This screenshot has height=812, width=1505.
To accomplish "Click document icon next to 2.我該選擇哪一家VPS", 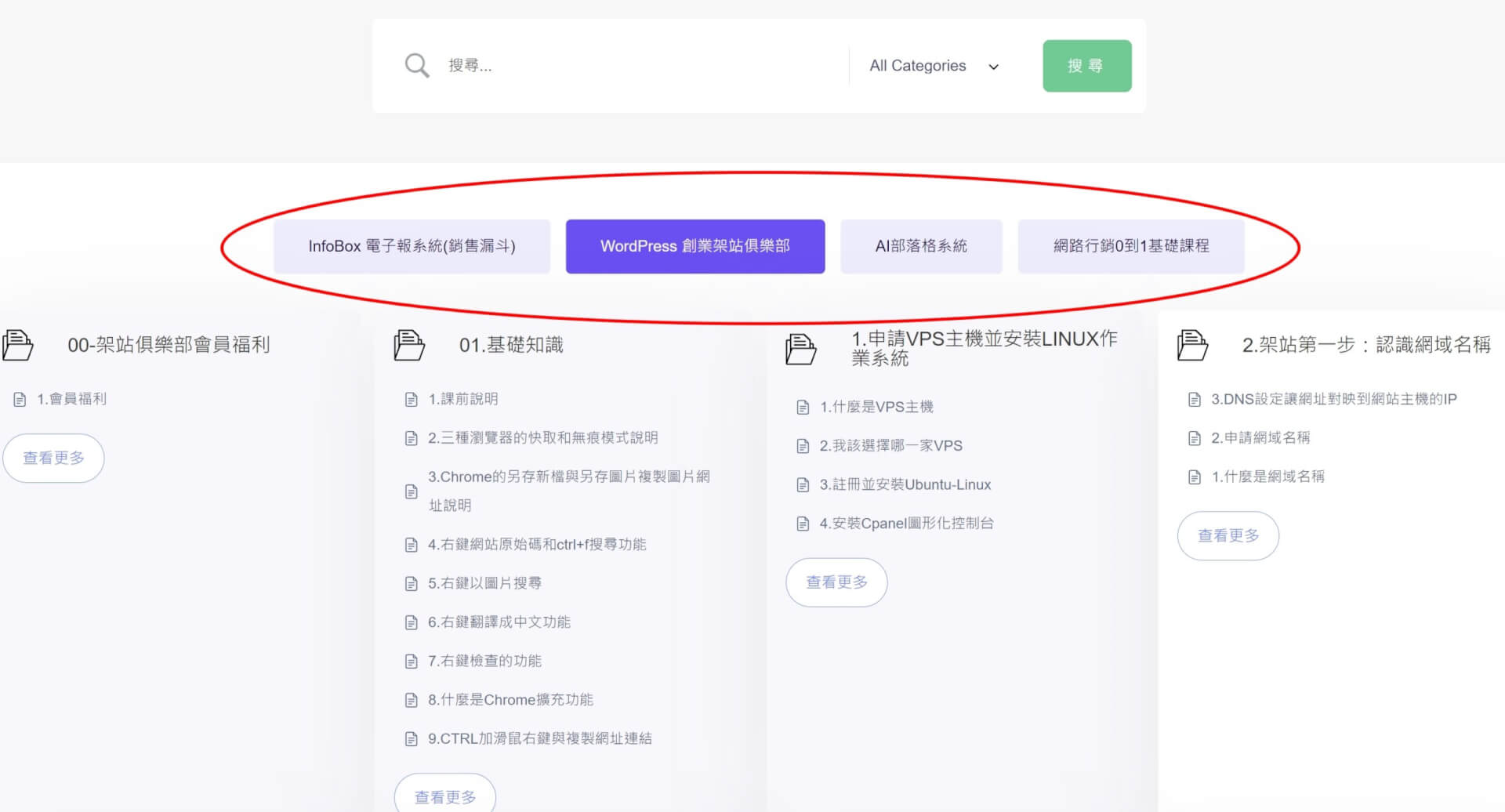I will tap(803, 446).
